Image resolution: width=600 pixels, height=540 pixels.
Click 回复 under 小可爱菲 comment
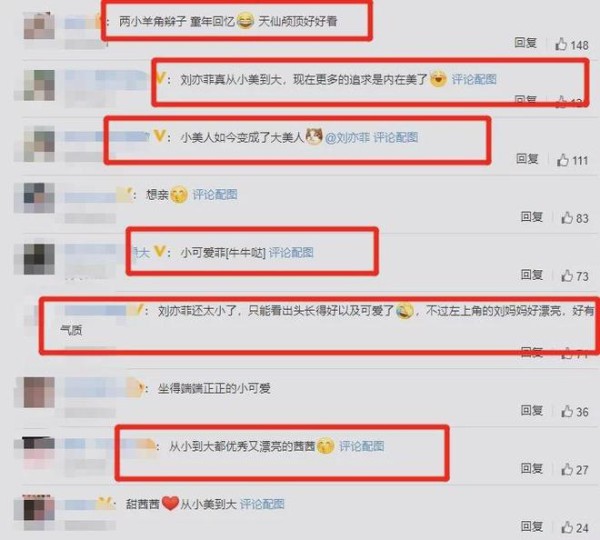[532, 274]
